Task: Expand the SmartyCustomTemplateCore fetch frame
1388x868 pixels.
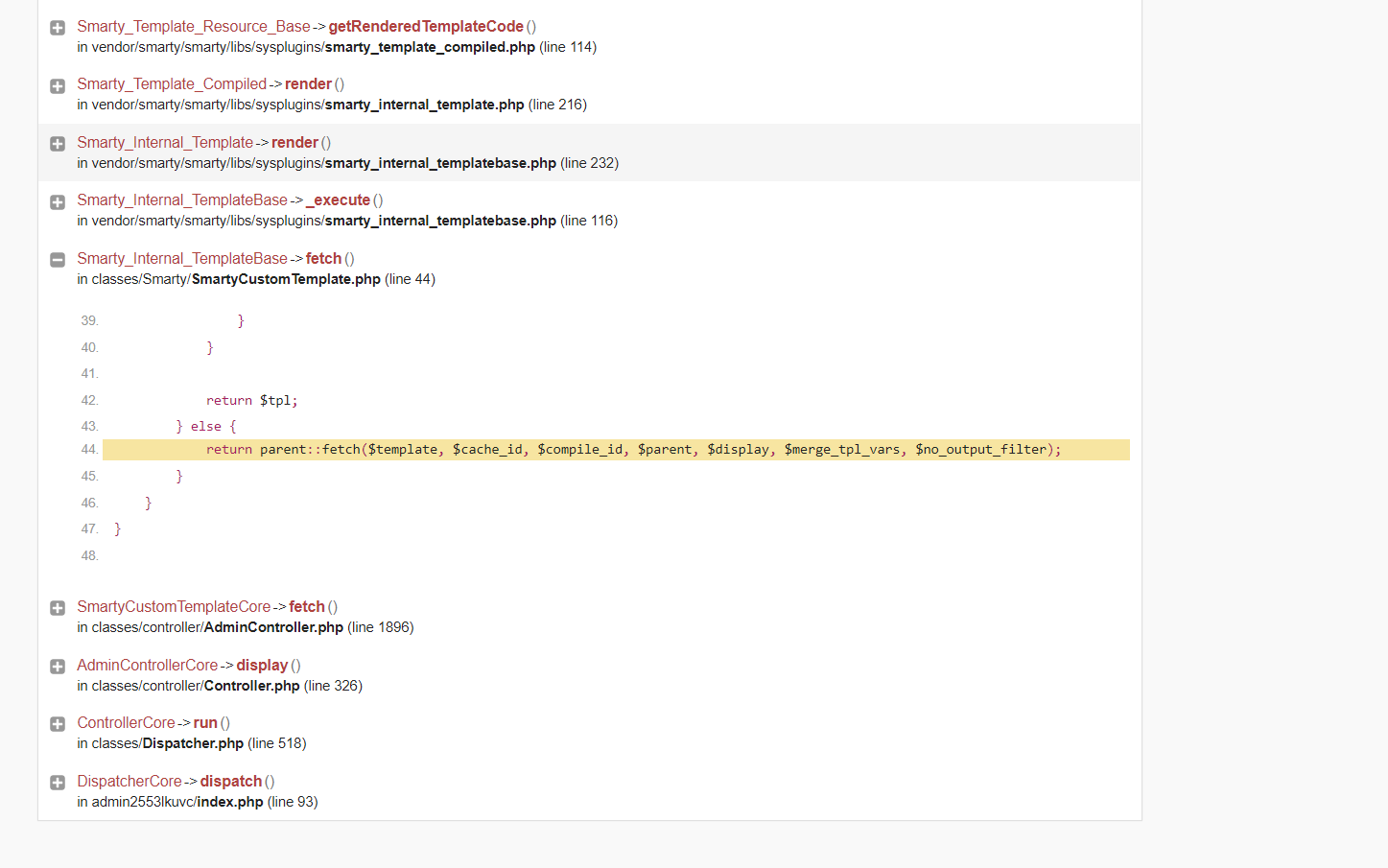Action: tap(58, 608)
